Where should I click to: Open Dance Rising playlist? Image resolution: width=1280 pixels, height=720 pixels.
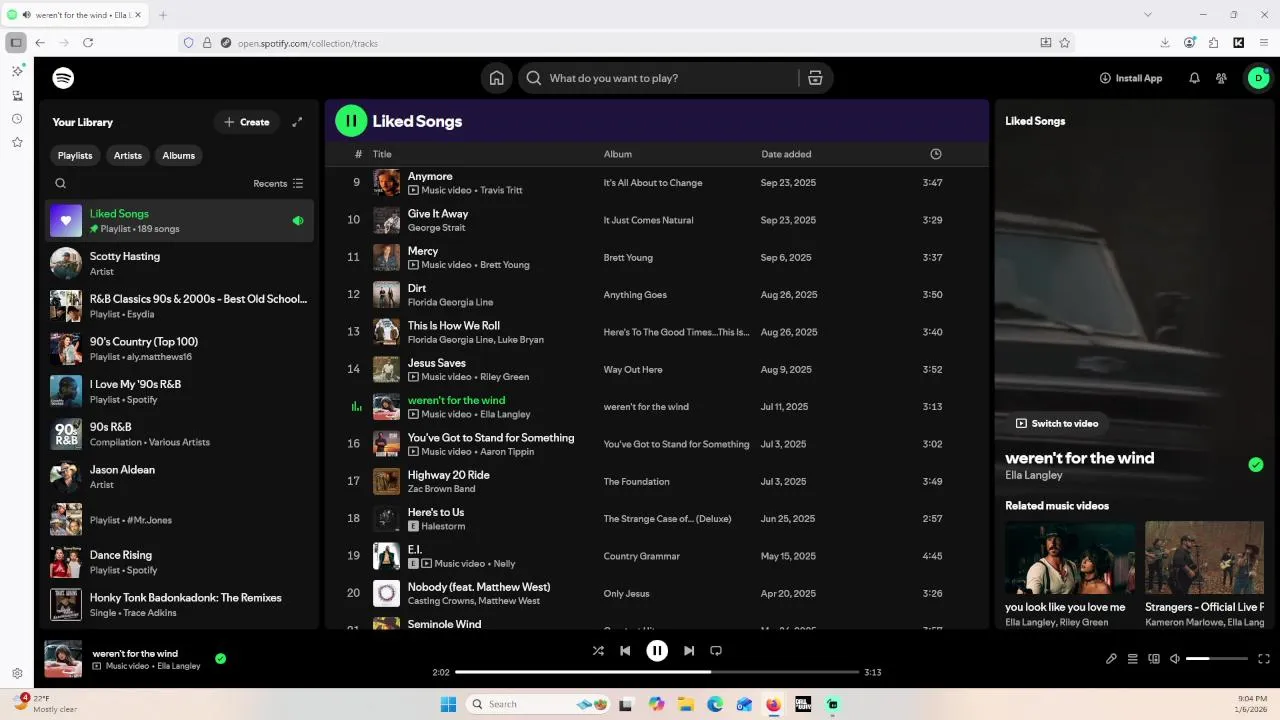(x=180, y=562)
